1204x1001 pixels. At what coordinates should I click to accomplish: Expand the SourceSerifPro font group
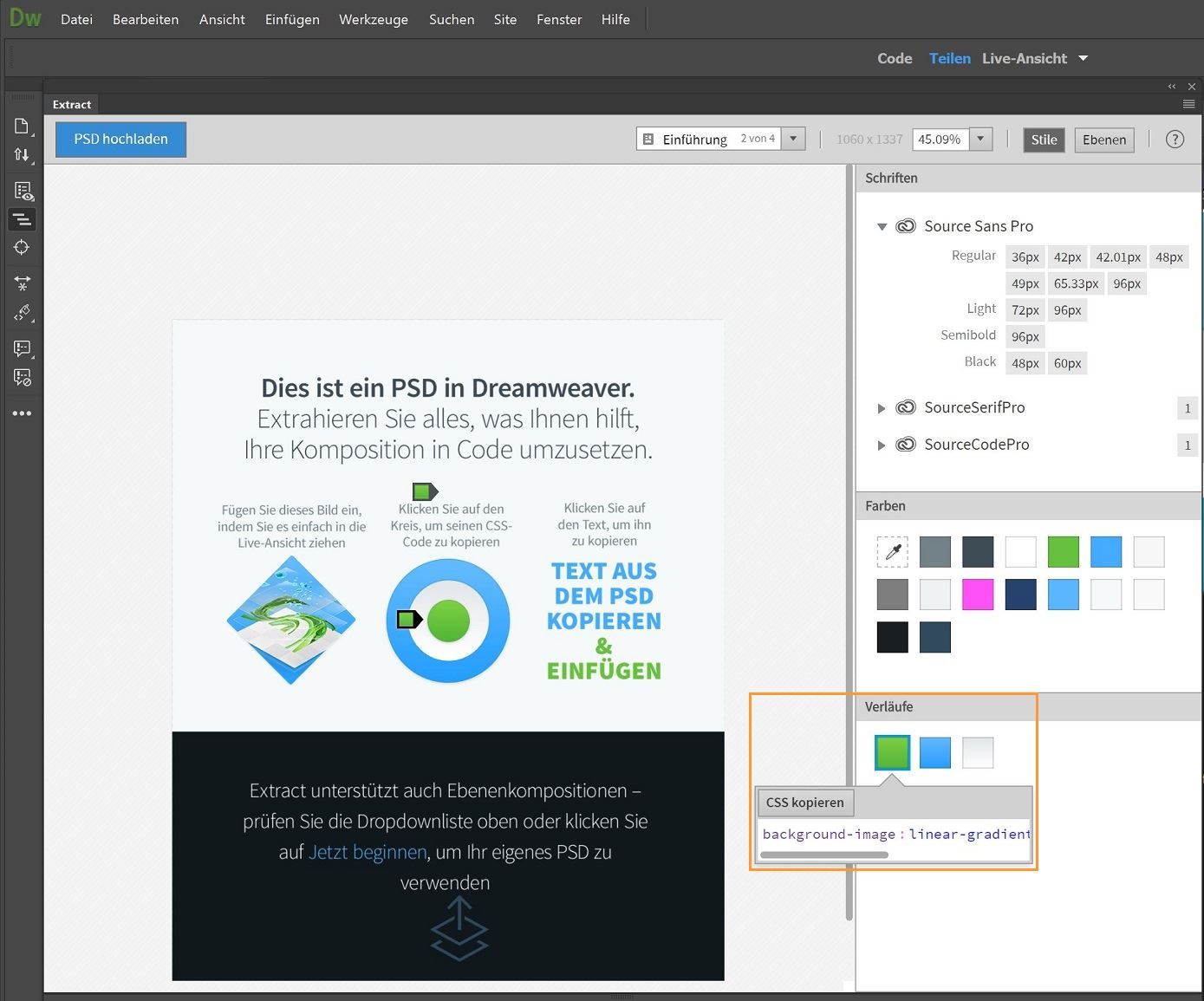pos(882,408)
